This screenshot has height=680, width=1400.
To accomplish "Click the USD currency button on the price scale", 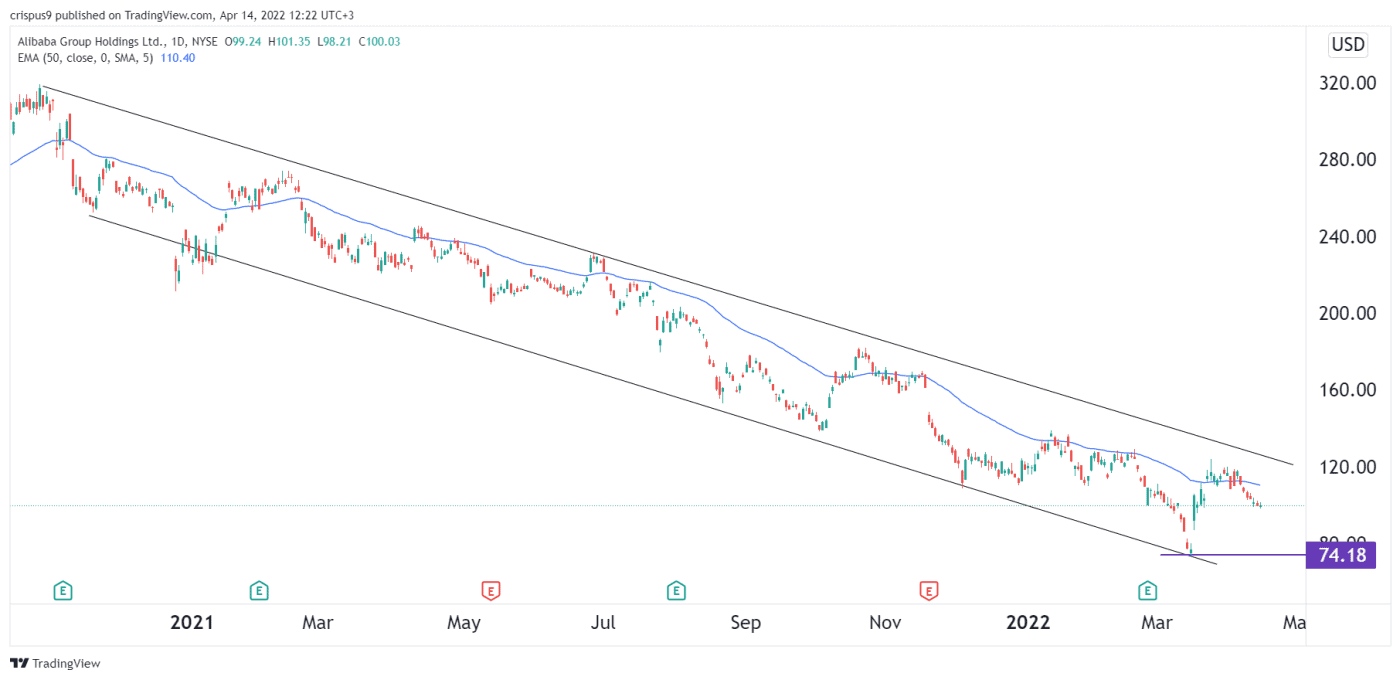I will pos(1347,44).
